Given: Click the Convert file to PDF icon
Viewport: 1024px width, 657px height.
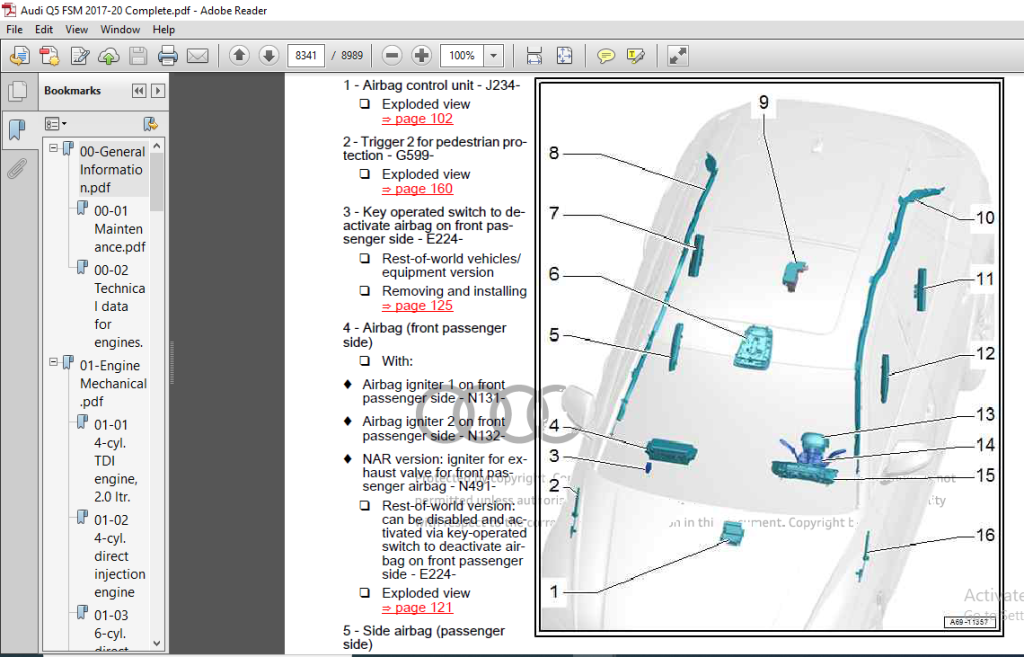Looking at the screenshot, I should 49,56.
